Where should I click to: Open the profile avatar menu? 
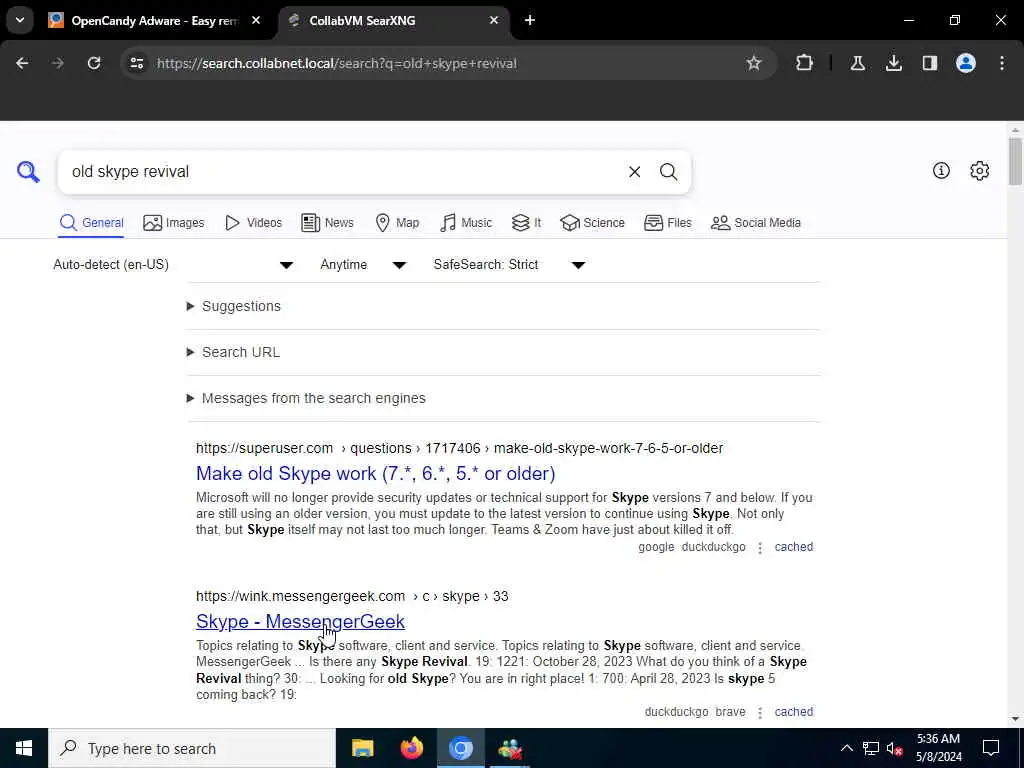tap(965, 63)
